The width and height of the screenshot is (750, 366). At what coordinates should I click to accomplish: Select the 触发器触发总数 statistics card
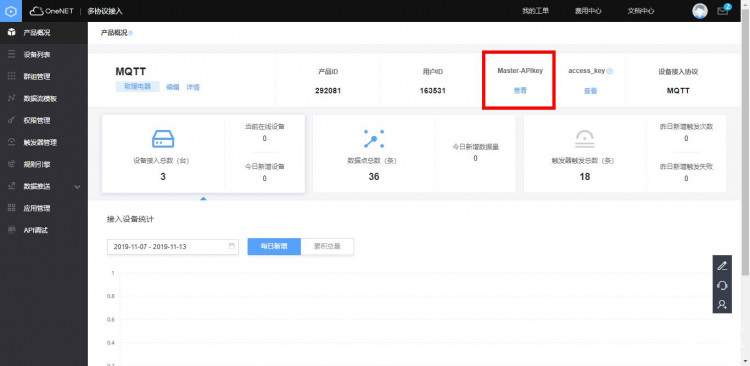click(x=625, y=154)
